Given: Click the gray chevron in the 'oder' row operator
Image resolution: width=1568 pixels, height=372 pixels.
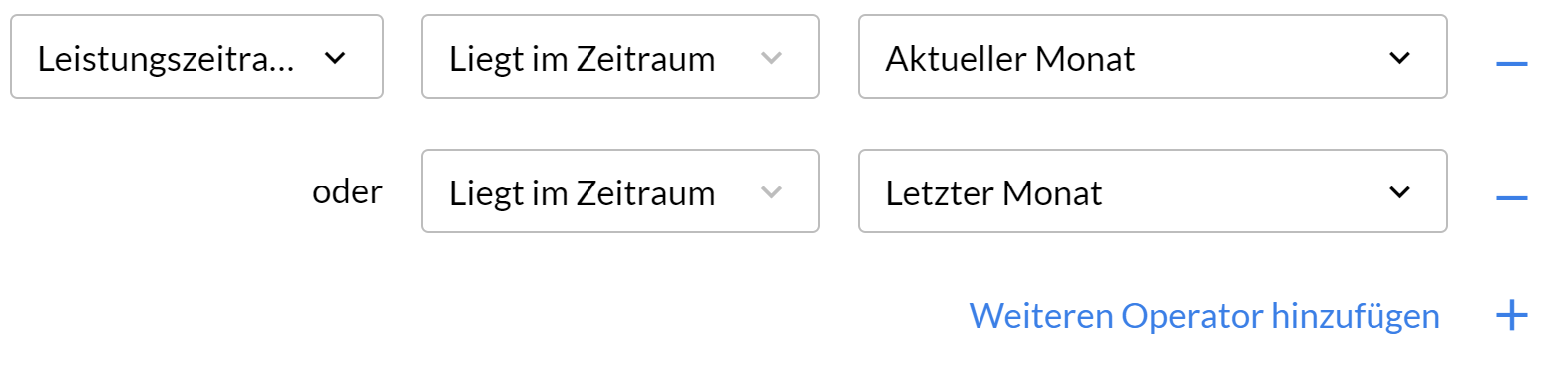Looking at the screenshot, I should (771, 192).
